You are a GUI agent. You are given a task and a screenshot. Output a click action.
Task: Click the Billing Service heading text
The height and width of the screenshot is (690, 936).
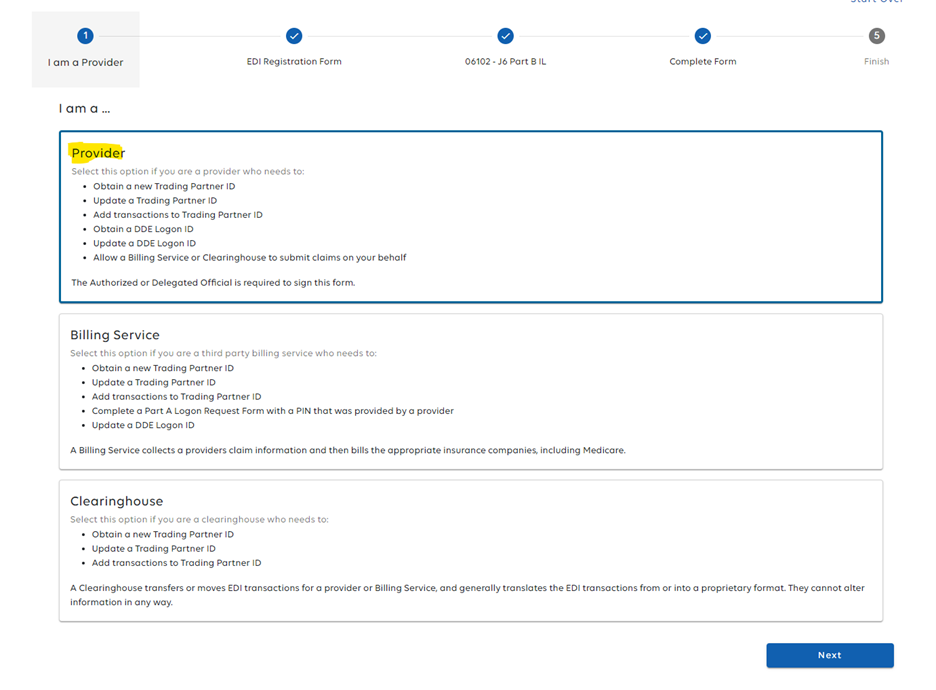115,335
